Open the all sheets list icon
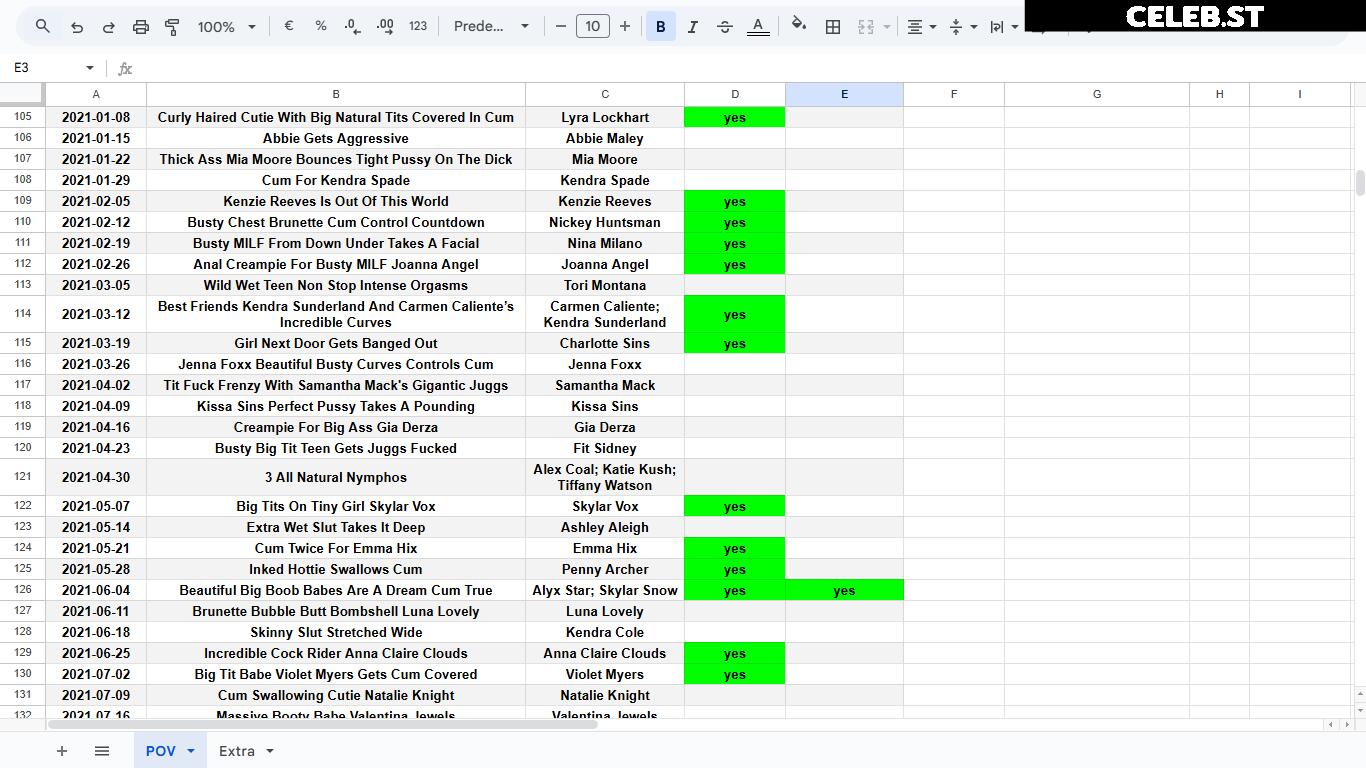The image size is (1366, 768). [102, 751]
